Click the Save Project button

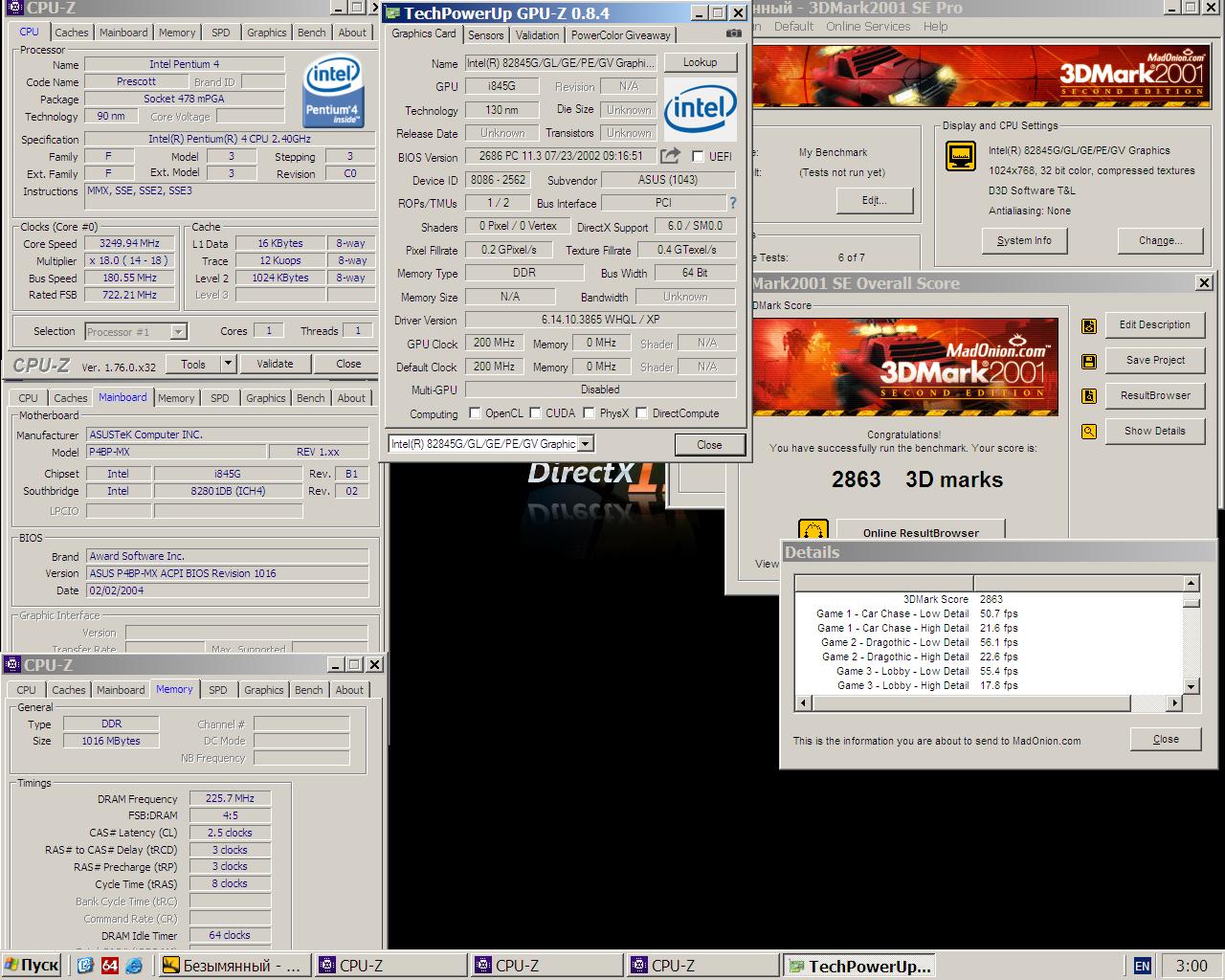(1155, 361)
